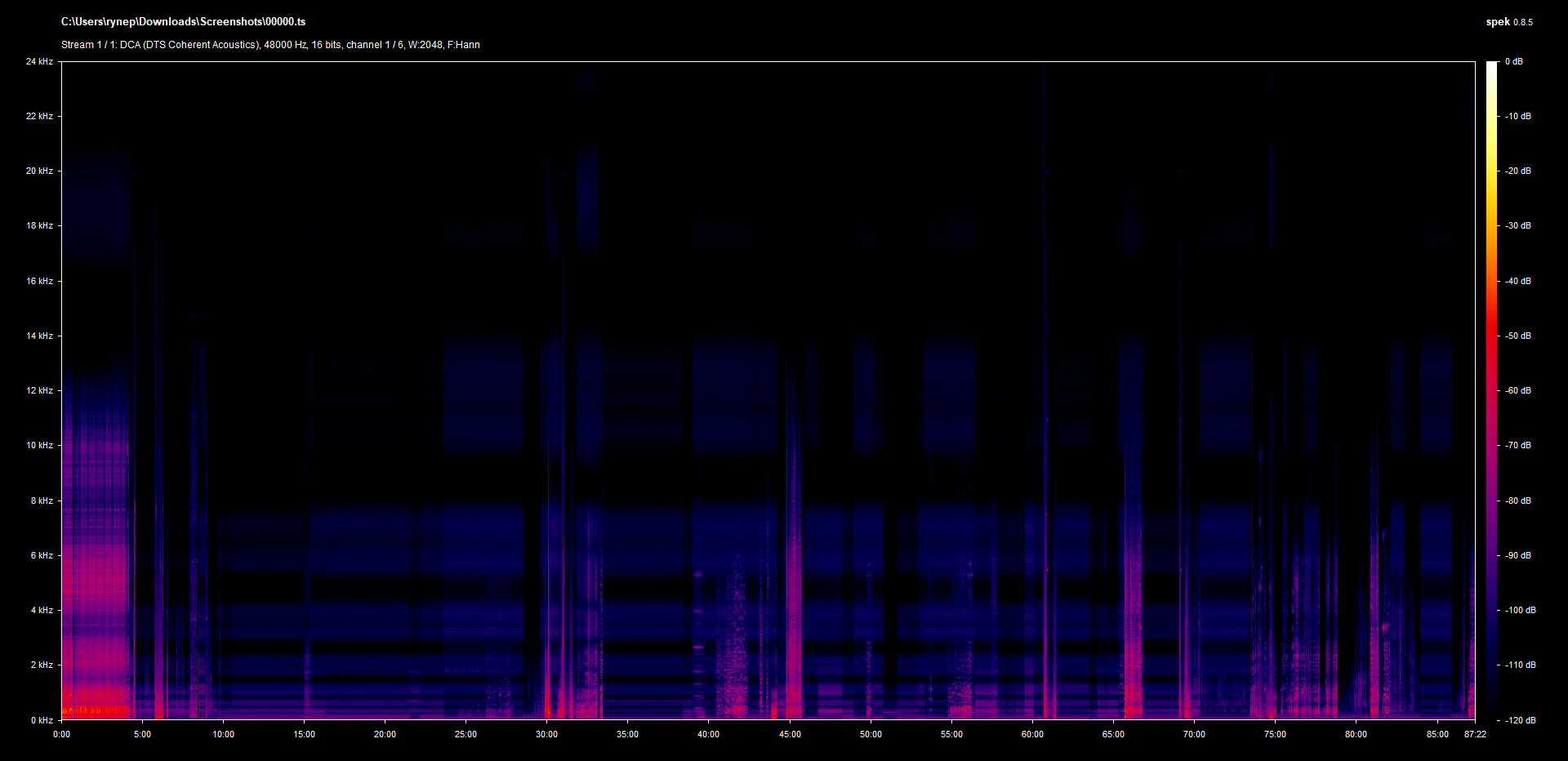Click the 0 kHz frequency axis label
Image resolution: width=1568 pixels, height=761 pixels.
coord(42,720)
